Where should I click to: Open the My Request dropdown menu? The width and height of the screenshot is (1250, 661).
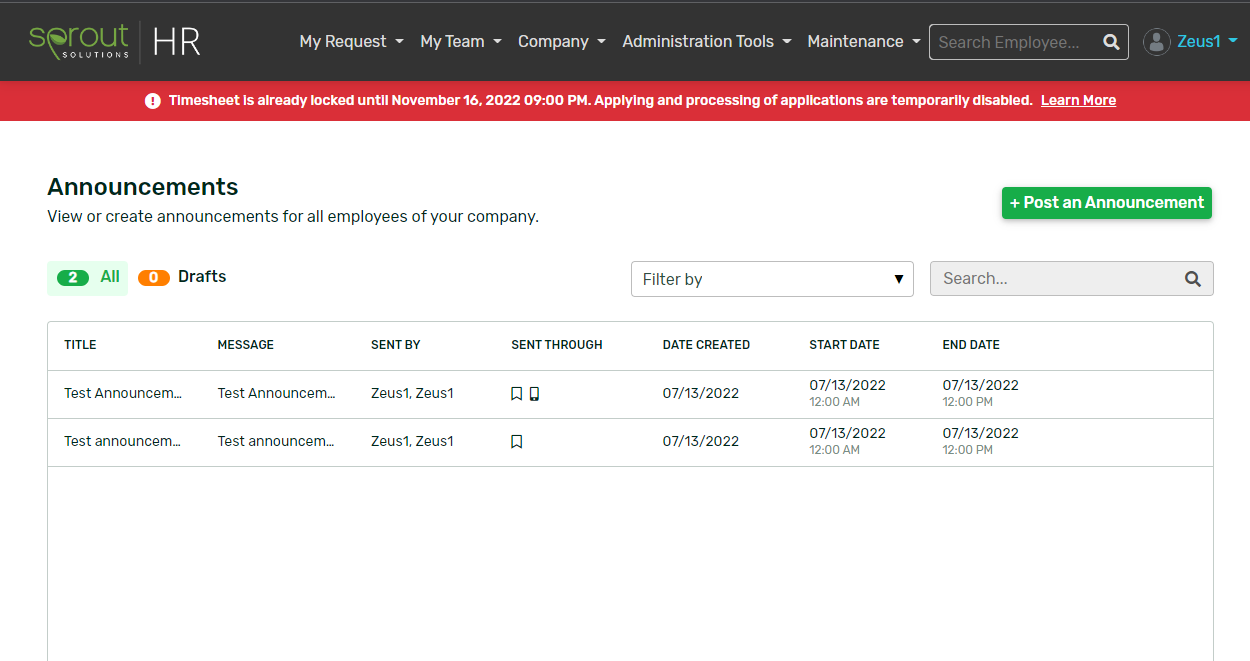point(351,42)
